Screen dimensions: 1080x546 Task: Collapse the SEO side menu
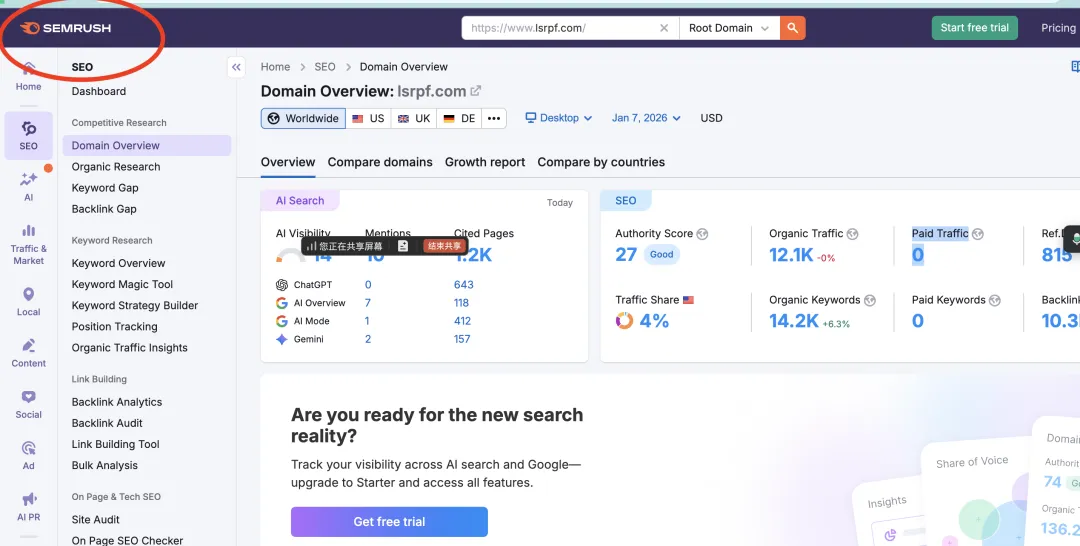tap(236, 67)
